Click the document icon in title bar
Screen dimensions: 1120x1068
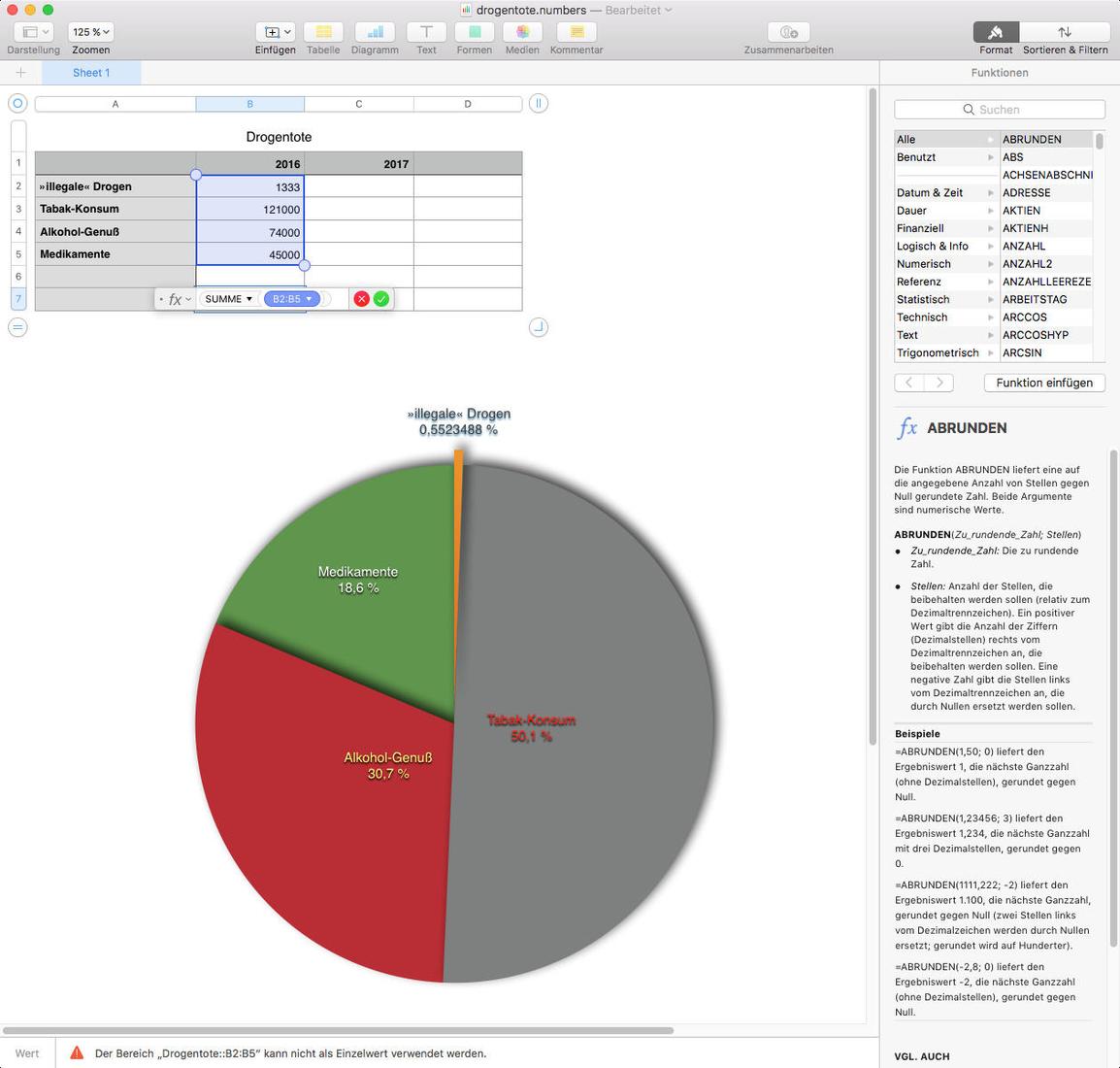(466, 10)
